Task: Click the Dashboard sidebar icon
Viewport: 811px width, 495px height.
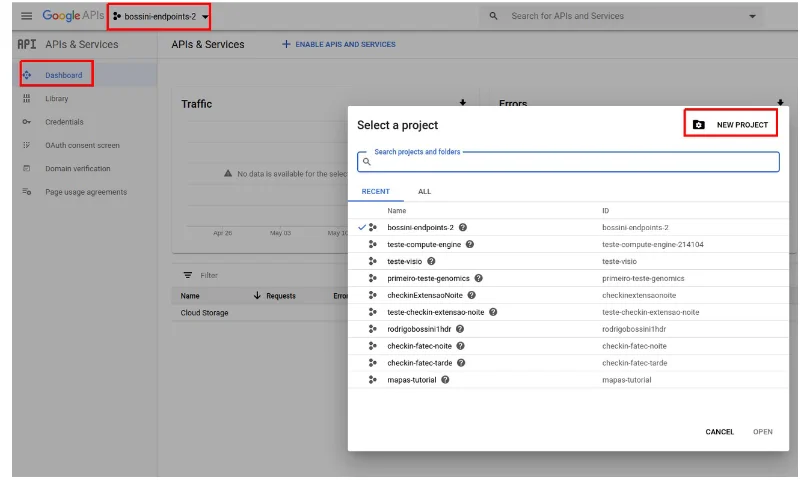Action: (27, 75)
